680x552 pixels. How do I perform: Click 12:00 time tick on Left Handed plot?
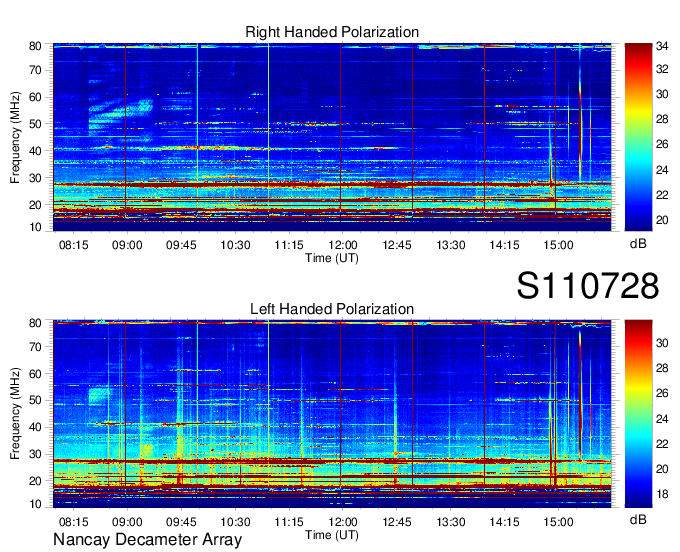click(343, 522)
